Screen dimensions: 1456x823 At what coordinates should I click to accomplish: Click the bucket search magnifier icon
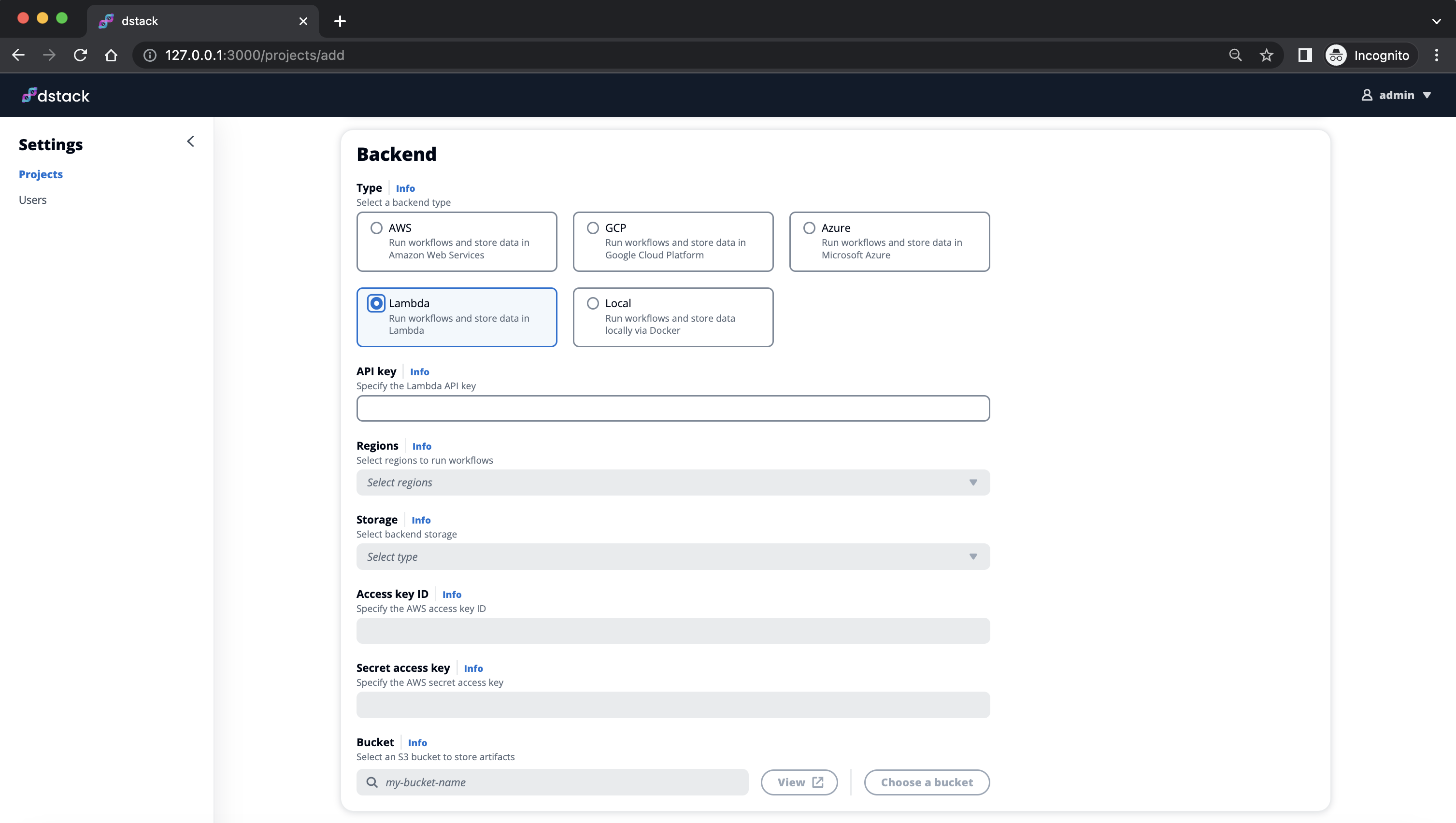[372, 782]
